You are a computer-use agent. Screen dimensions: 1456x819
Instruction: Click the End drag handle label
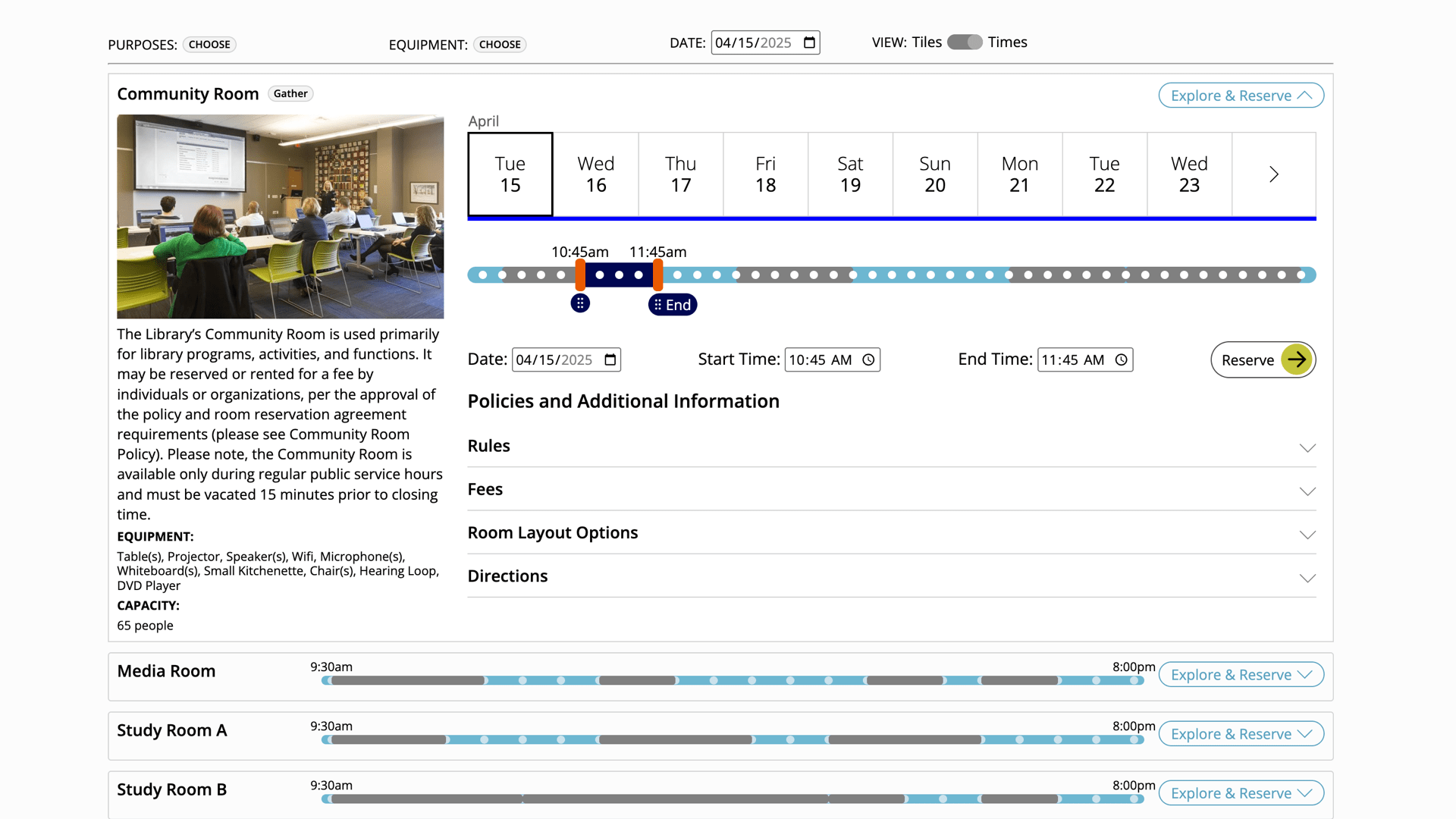click(x=673, y=305)
